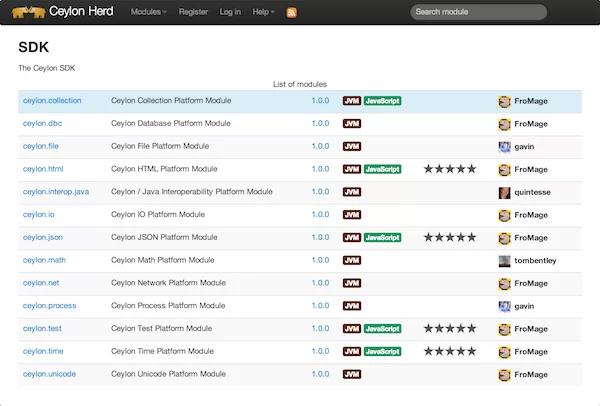Open the ceylon.test module link
The width and height of the screenshot is (600, 406).
pyautogui.click(x=42, y=328)
